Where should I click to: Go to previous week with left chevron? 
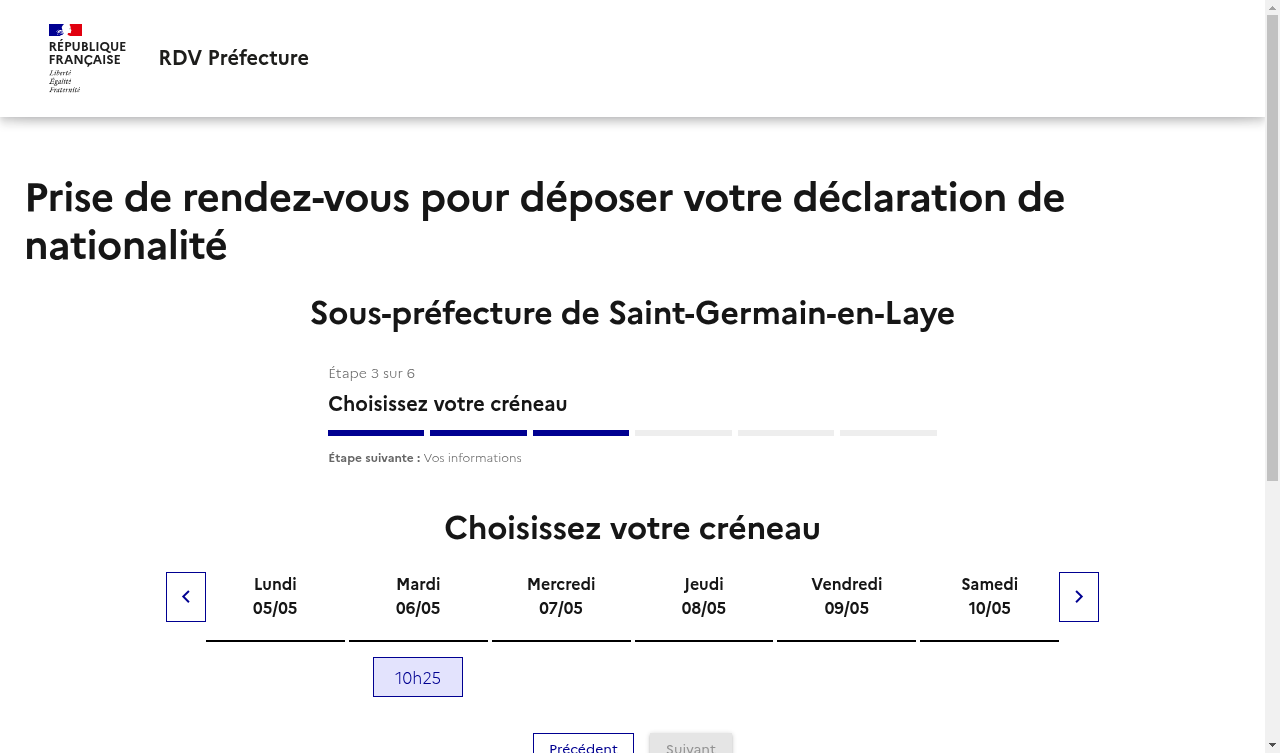pyautogui.click(x=186, y=597)
